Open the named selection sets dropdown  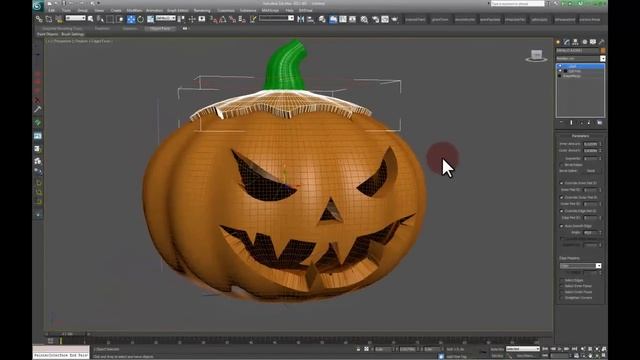276,18
